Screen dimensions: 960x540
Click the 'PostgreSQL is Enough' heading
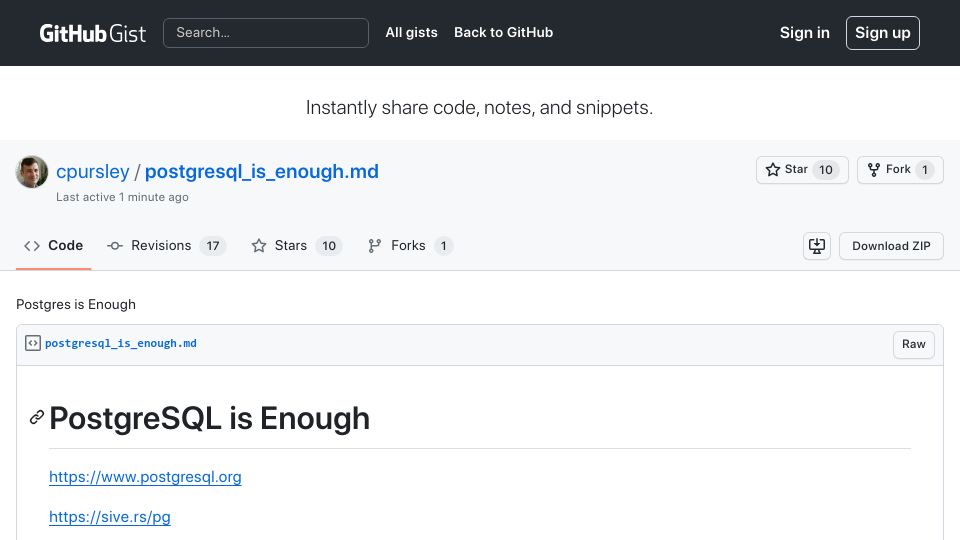(209, 419)
